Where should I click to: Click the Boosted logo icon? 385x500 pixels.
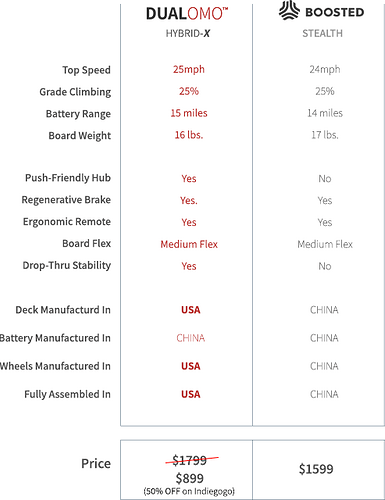(x=289, y=10)
